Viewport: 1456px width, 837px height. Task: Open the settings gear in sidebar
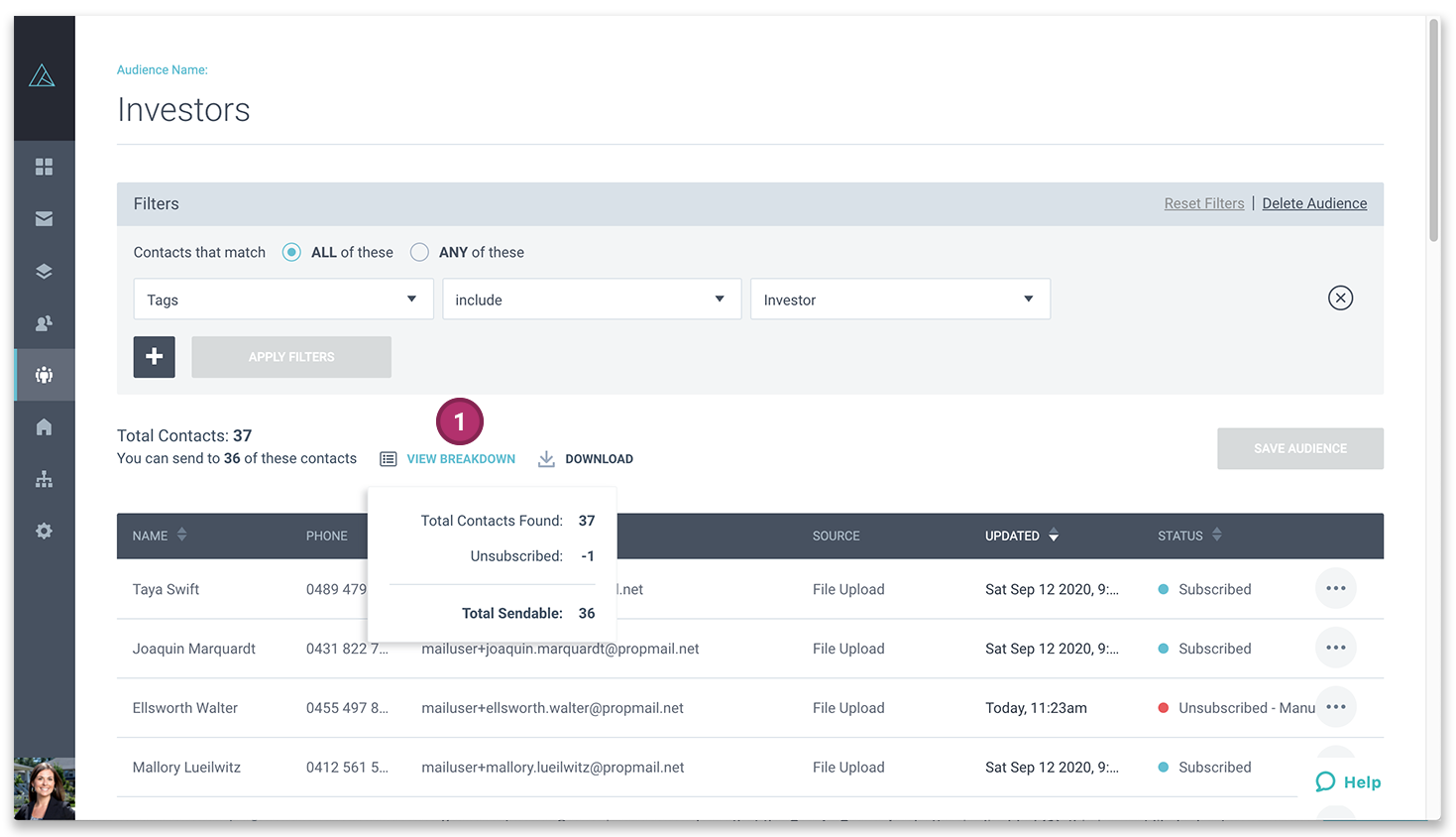coord(44,531)
